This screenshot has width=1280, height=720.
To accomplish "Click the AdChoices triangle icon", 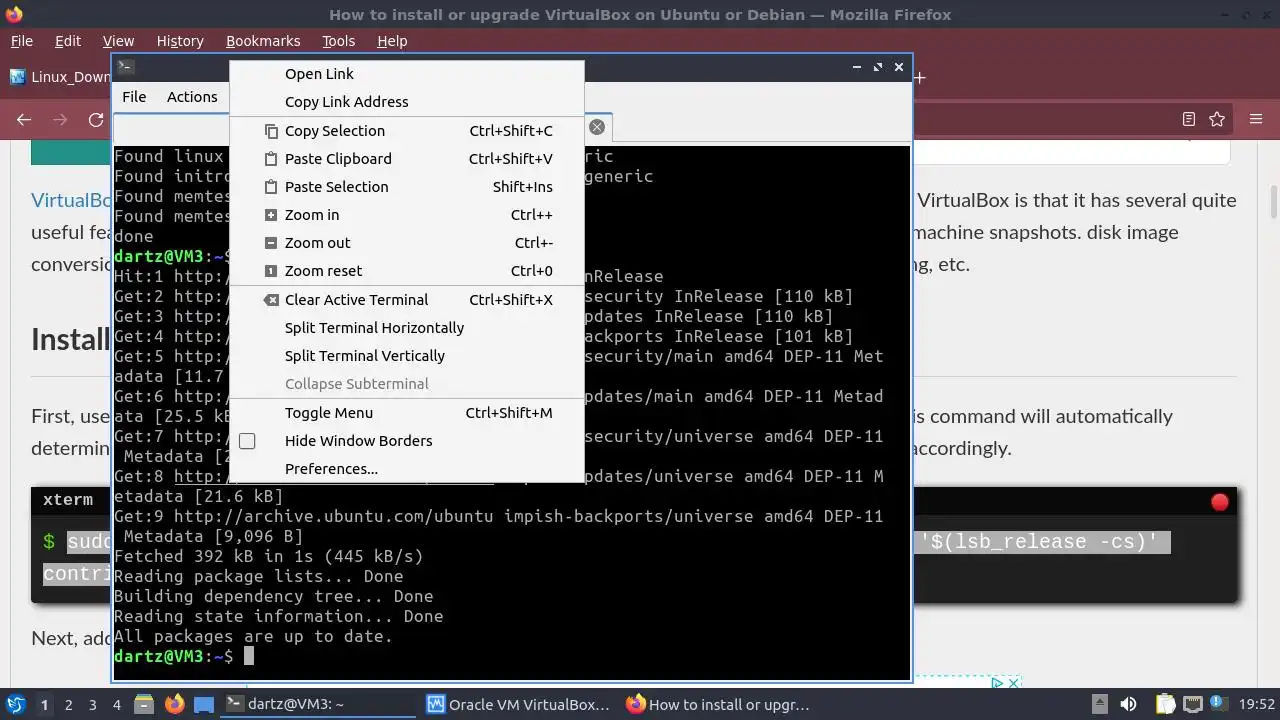I will click(x=997, y=683).
